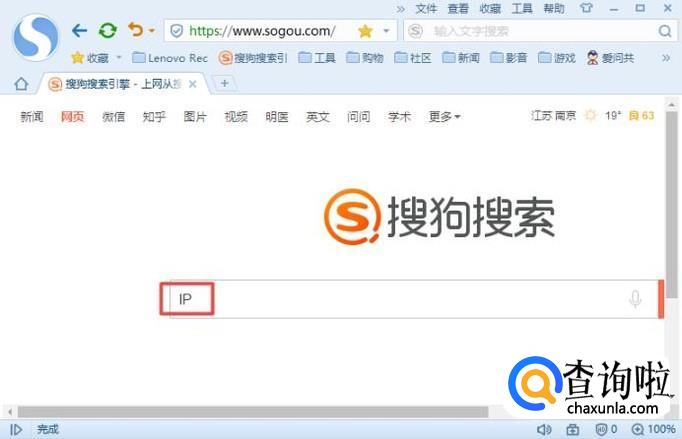Expand the 更多 categories dropdown
Image resolution: width=682 pixels, height=439 pixels.
click(445, 116)
